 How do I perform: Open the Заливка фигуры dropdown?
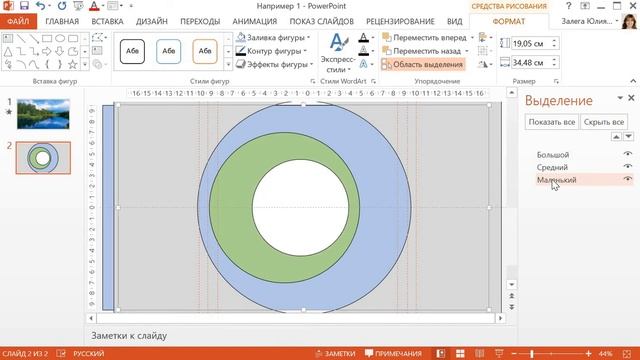click(273, 38)
